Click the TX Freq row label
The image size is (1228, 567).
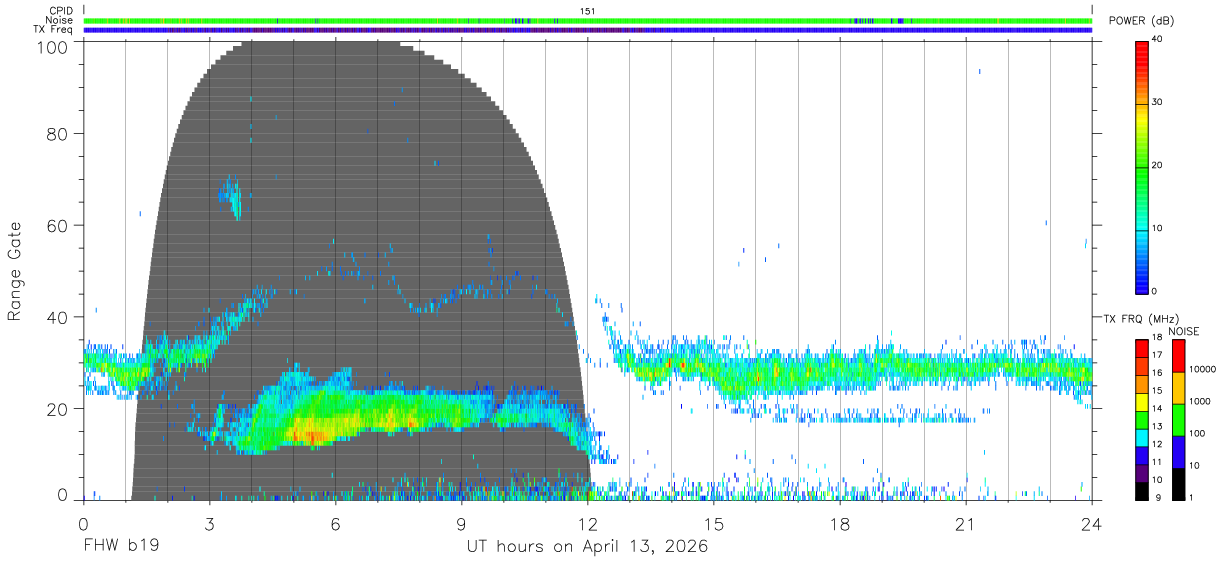pos(54,30)
